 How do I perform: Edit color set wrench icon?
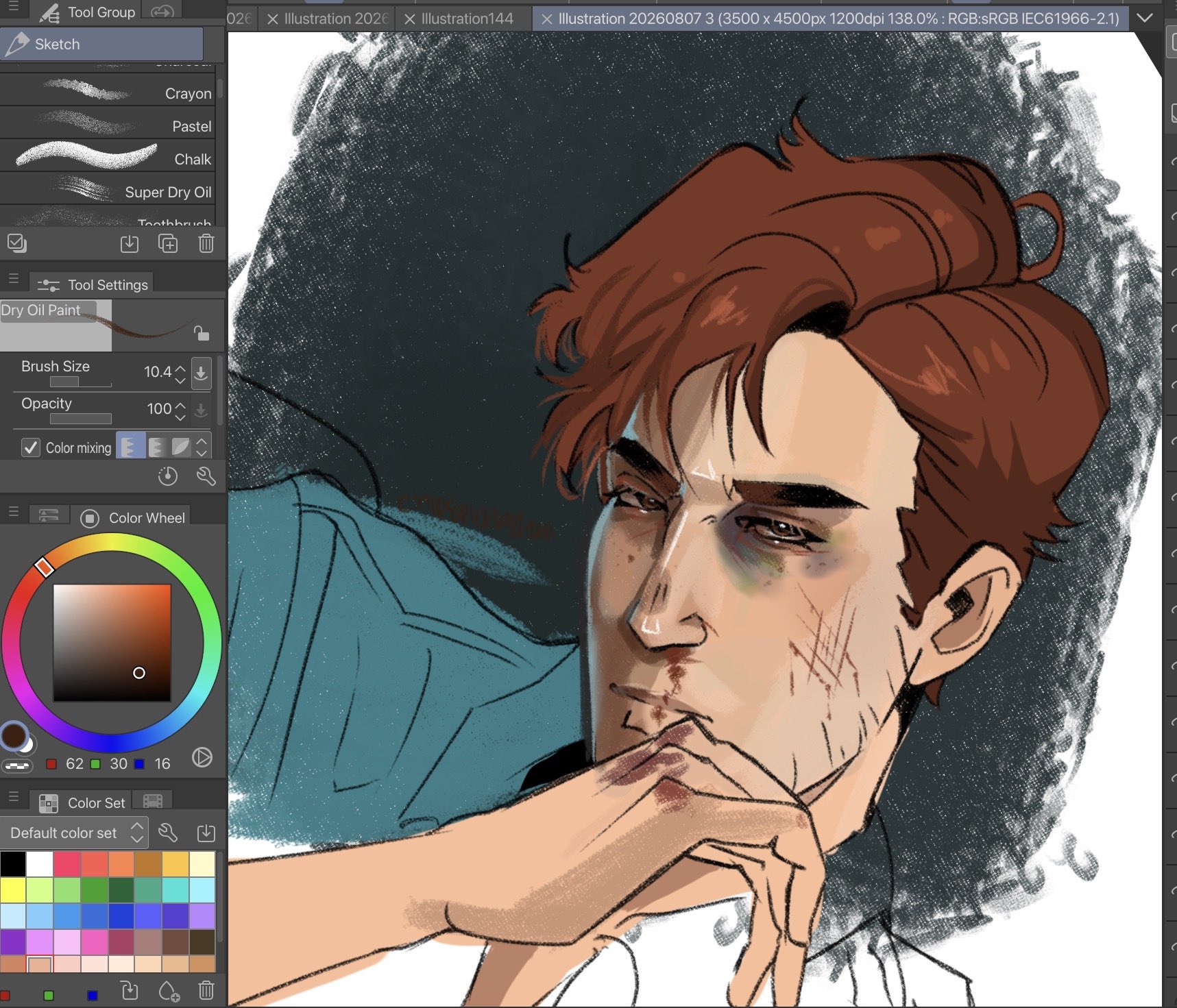point(168,833)
